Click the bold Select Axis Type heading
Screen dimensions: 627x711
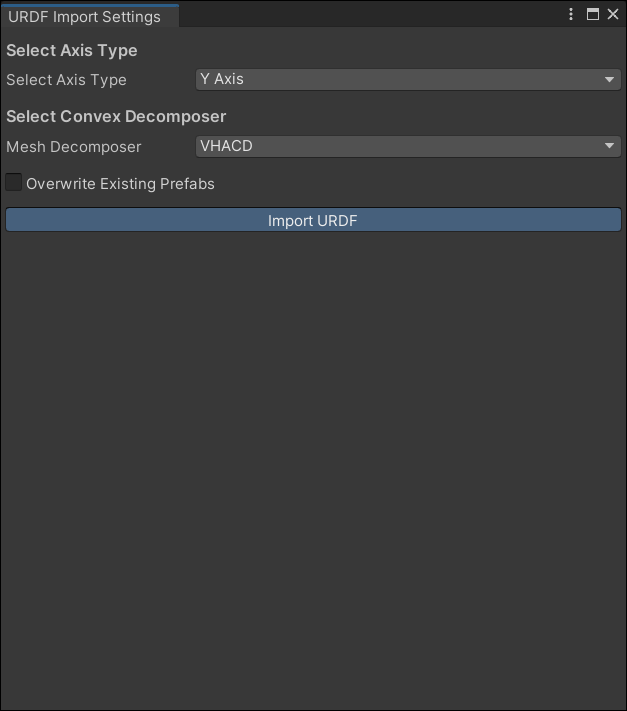point(72,50)
